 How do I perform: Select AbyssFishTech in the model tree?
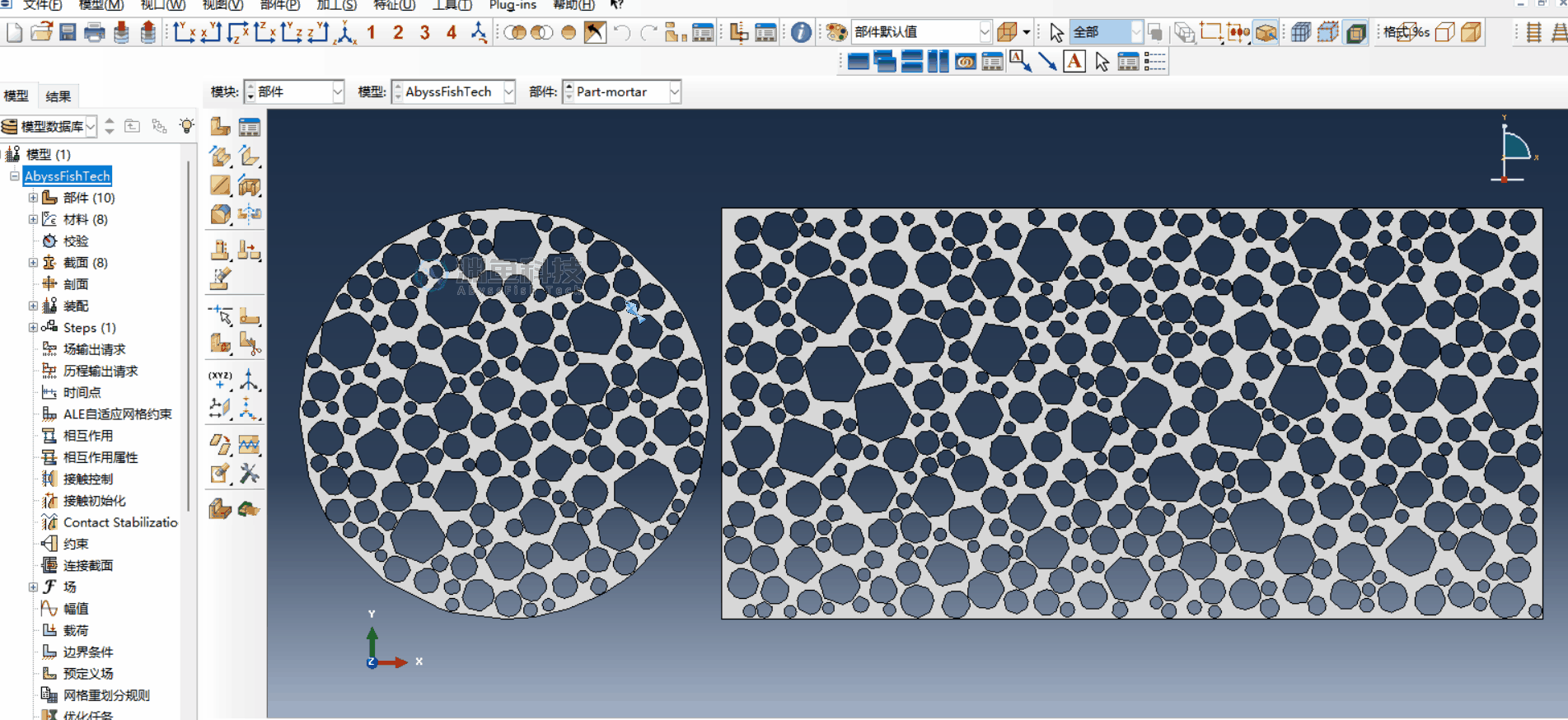pyautogui.click(x=67, y=176)
